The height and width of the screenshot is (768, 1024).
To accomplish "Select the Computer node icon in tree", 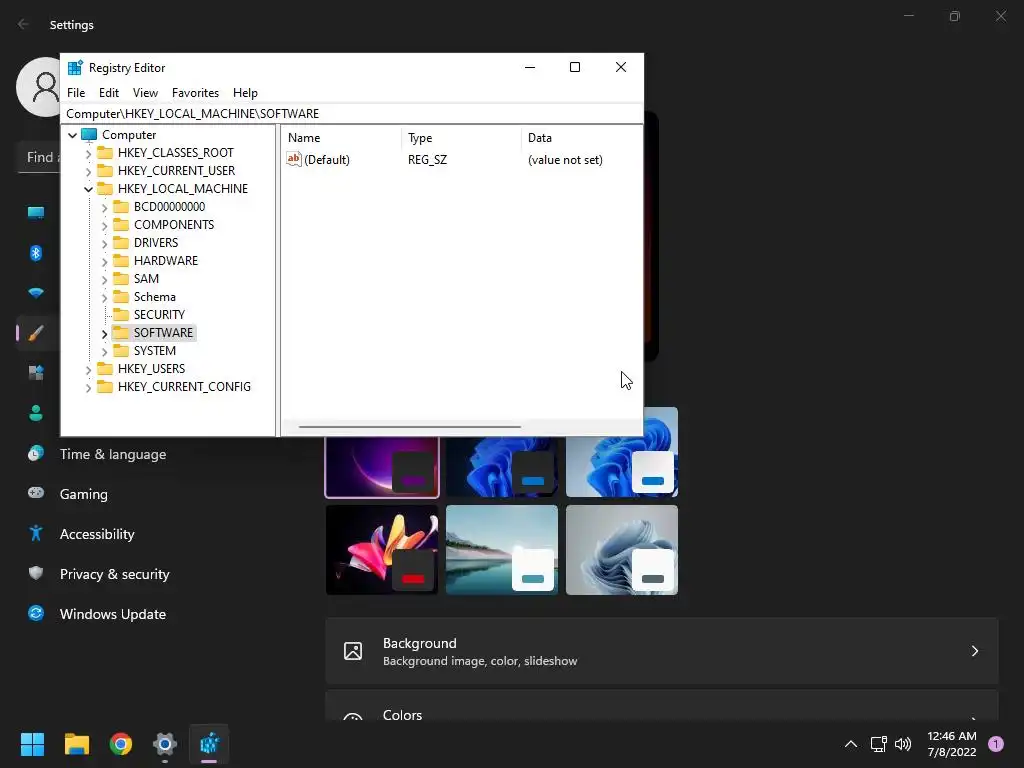I will [x=89, y=135].
